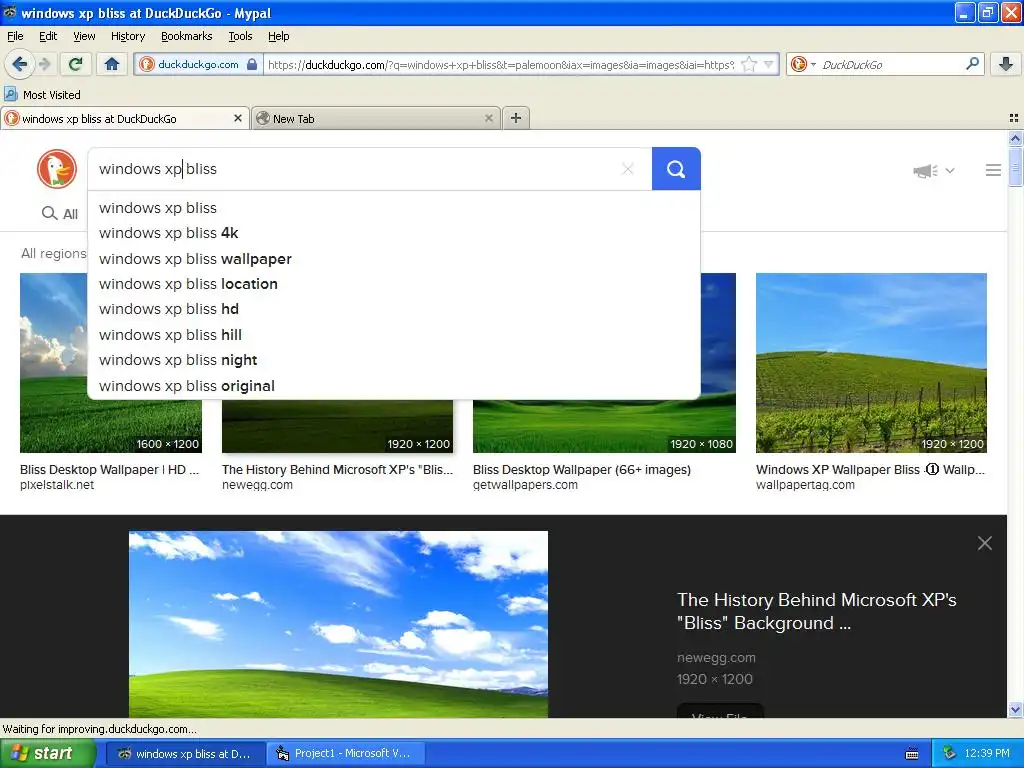
Task: Click the search bar magnifier icon
Action: pos(972,64)
